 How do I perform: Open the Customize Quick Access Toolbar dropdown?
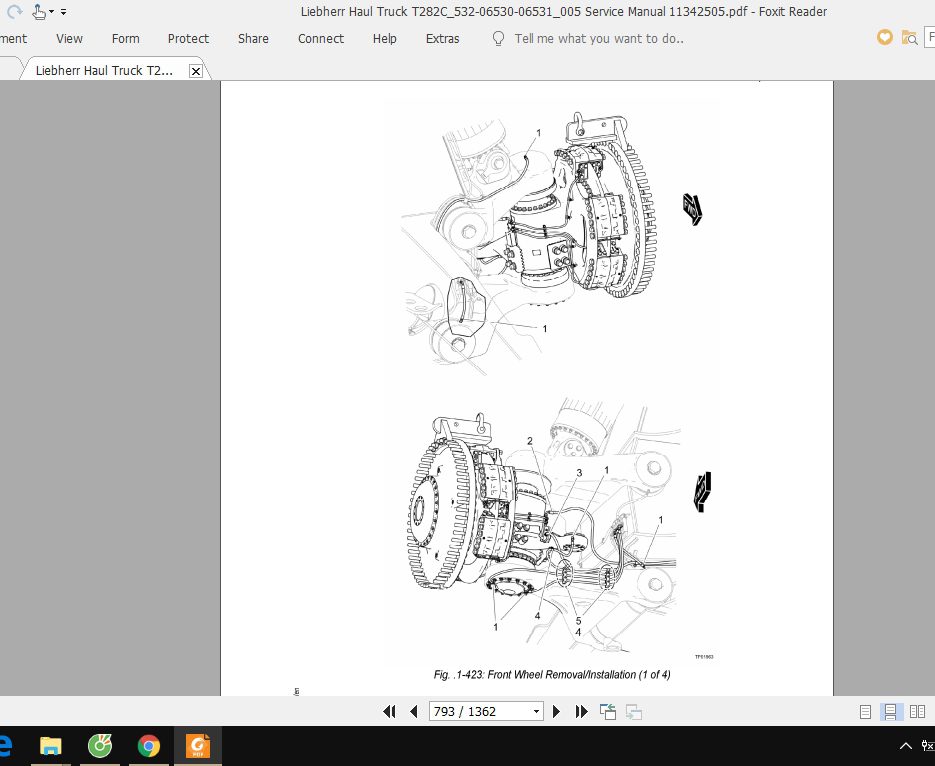click(64, 12)
